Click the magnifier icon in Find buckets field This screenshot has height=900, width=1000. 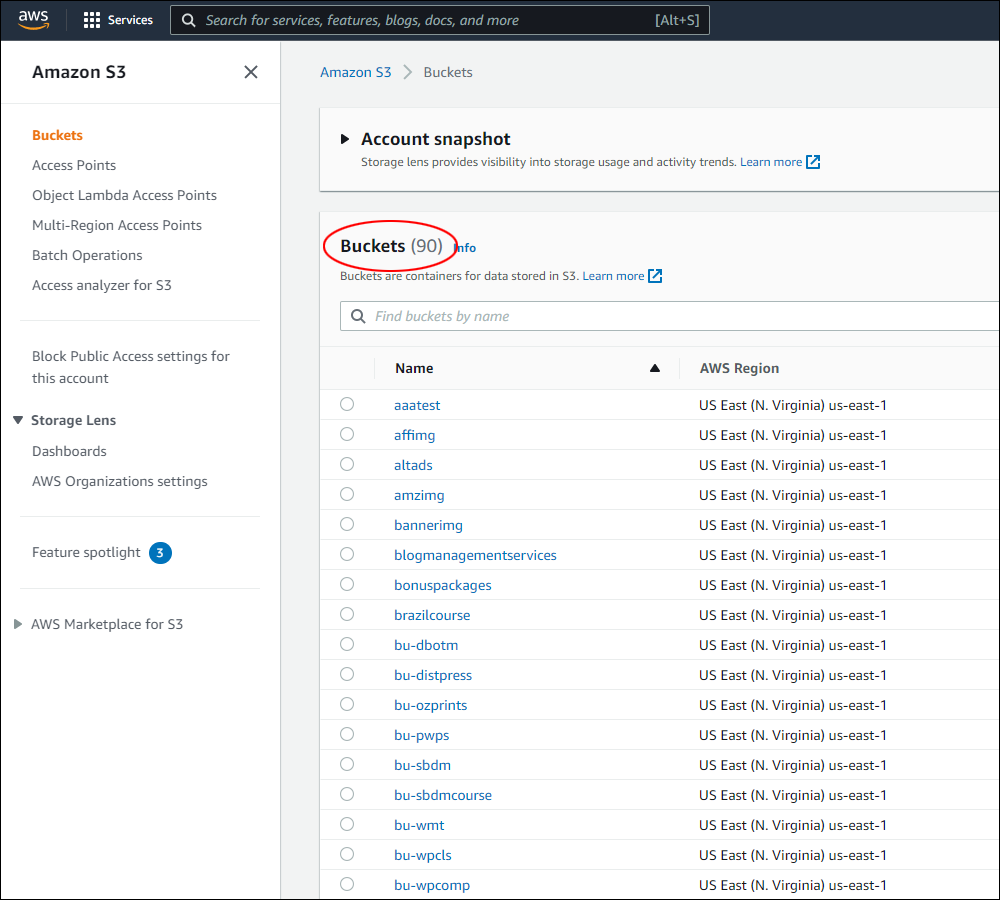point(358,316)
